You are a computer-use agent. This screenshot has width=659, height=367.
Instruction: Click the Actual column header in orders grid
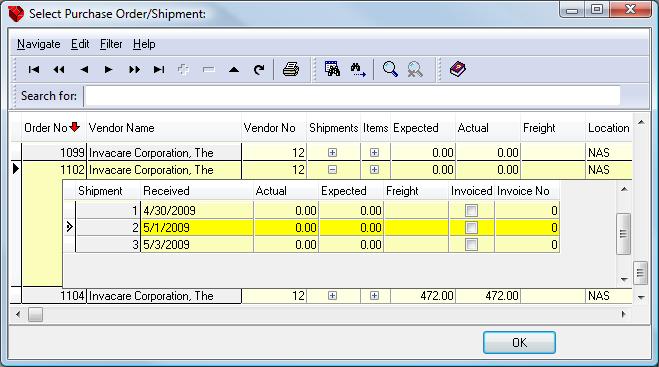488,128
